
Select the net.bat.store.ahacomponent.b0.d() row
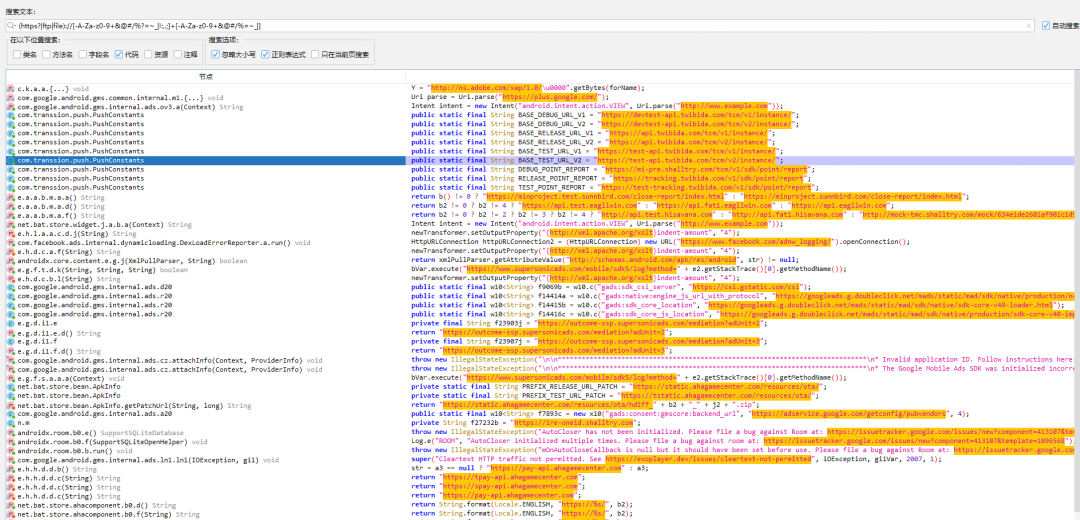(x=205, y=504)
